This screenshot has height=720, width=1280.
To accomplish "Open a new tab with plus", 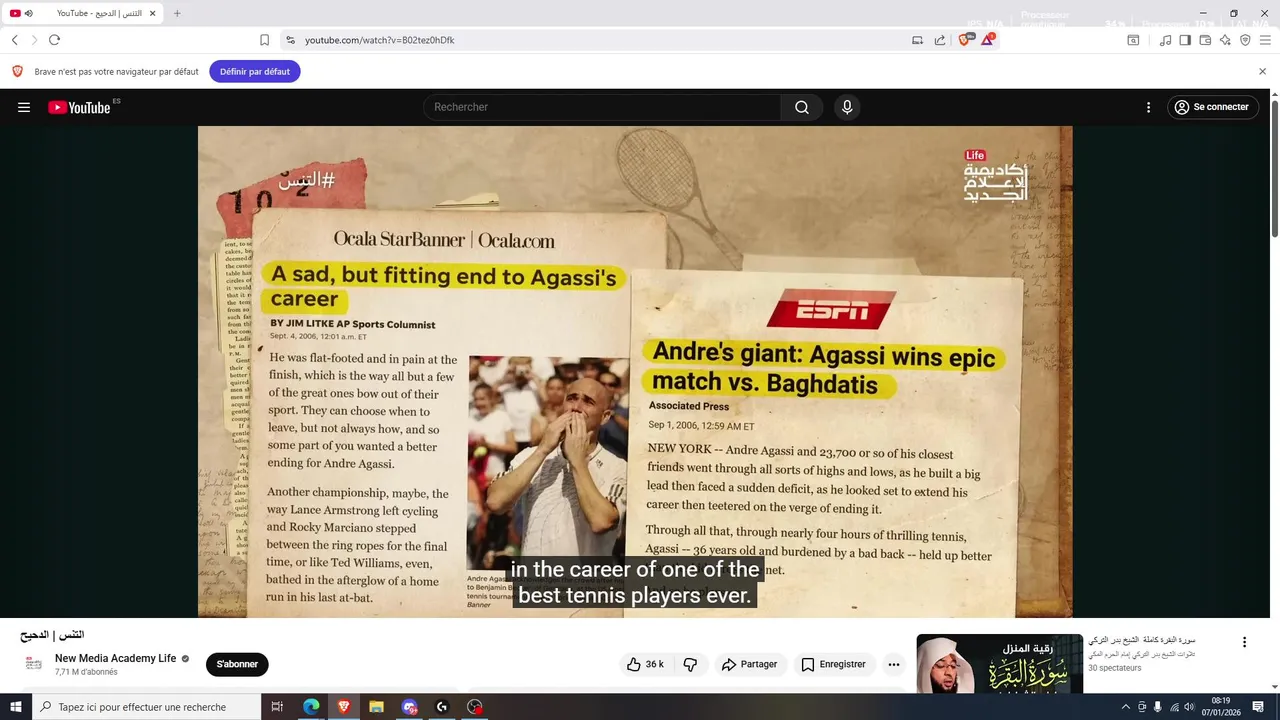I will (177, 13).
